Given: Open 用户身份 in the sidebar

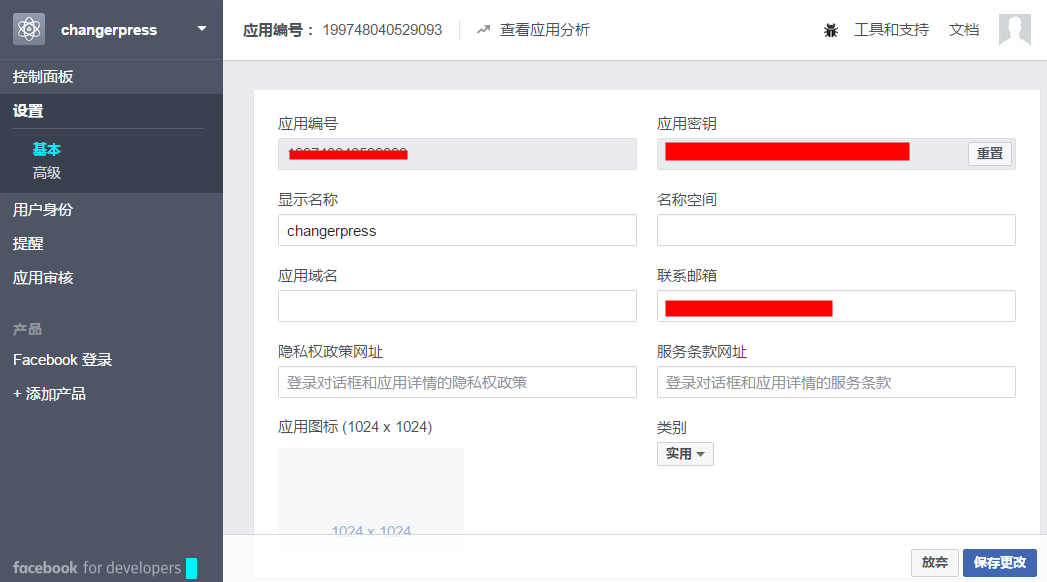Looking at the screenshot, I should (43, 210).
